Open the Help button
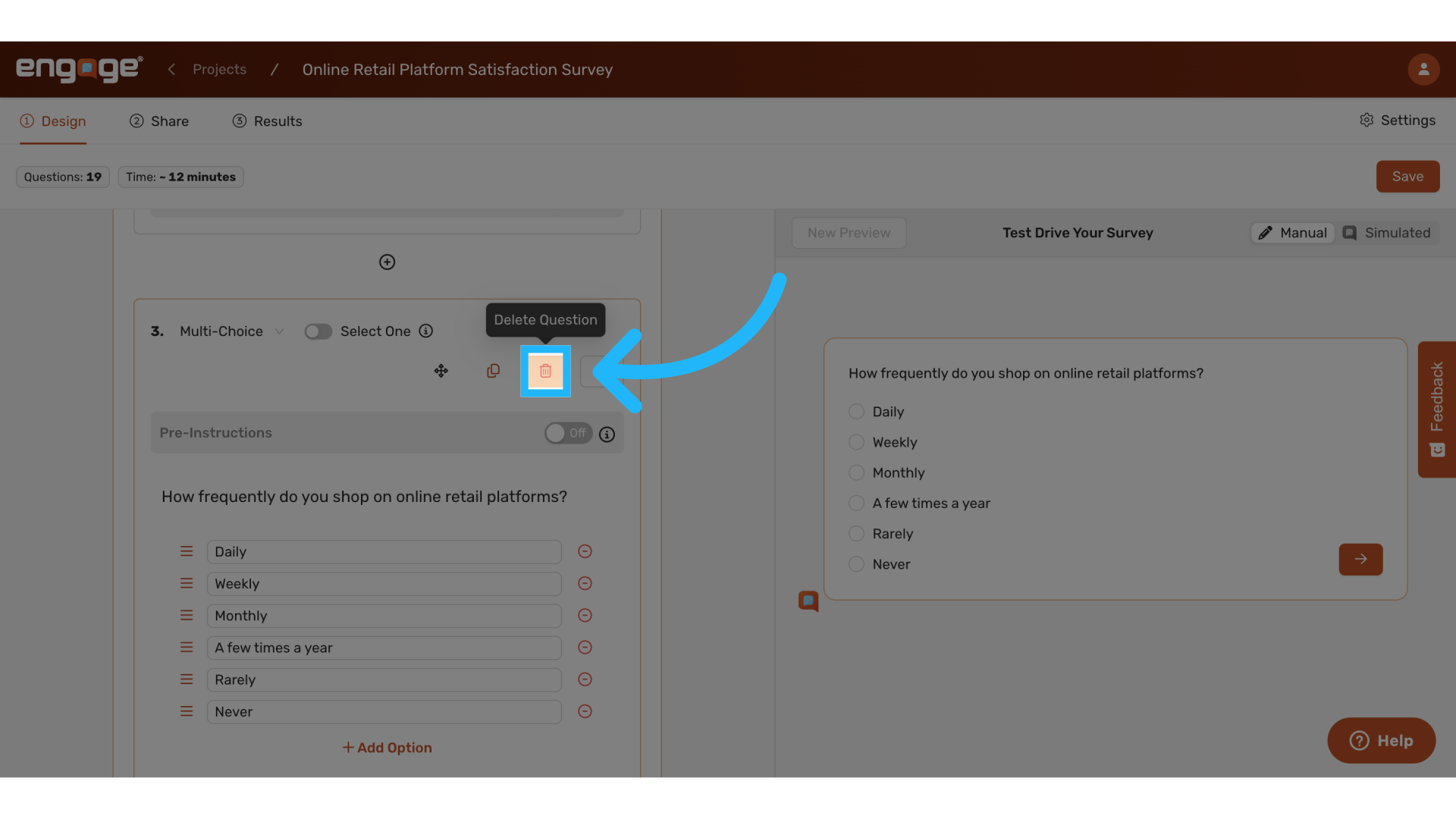The width and height of the screenshot is (1456, 819). [x=1381, y=740]
